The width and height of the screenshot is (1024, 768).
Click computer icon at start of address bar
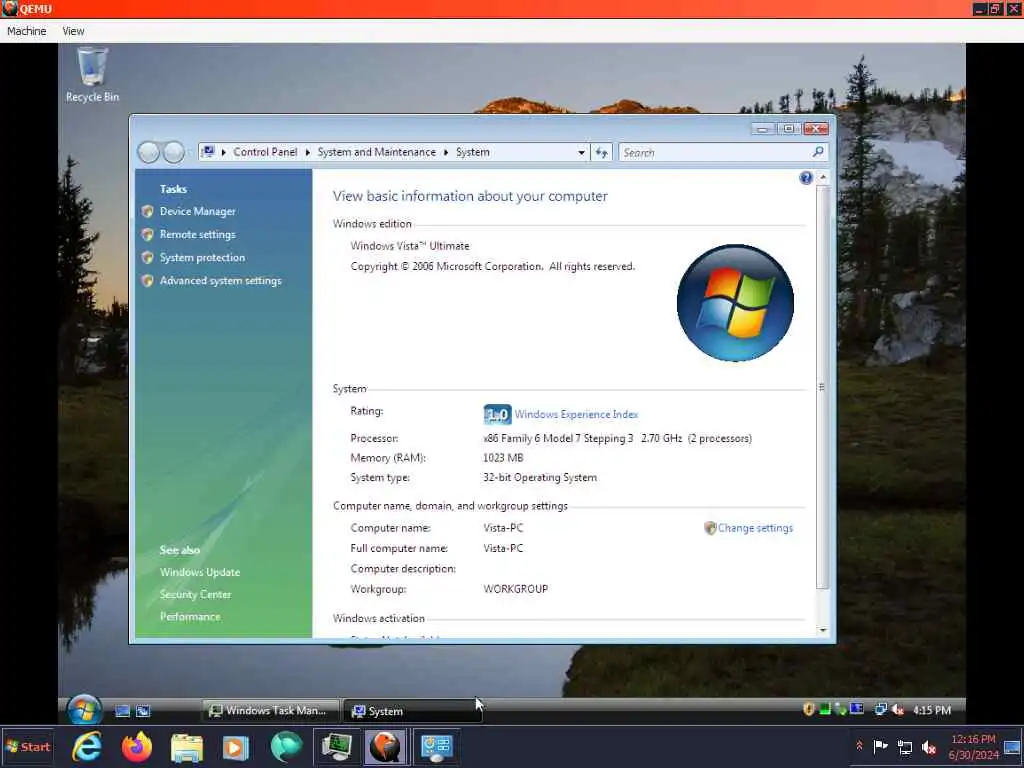click(208, 152)
